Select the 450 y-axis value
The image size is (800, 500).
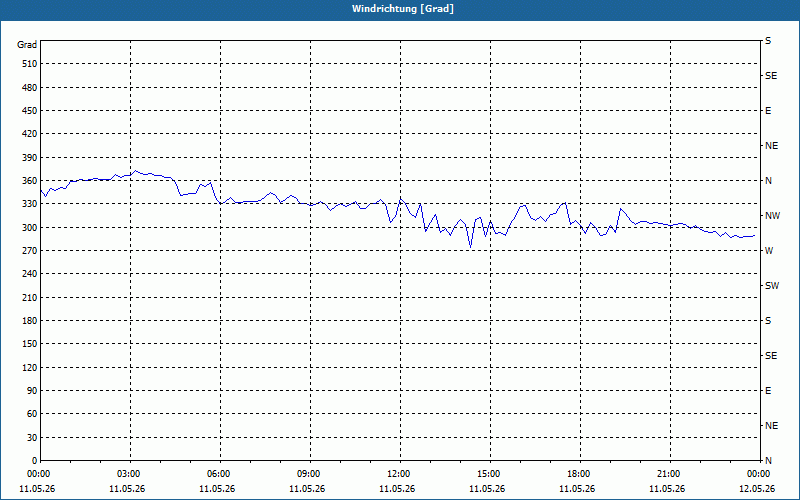click(30, 111)
